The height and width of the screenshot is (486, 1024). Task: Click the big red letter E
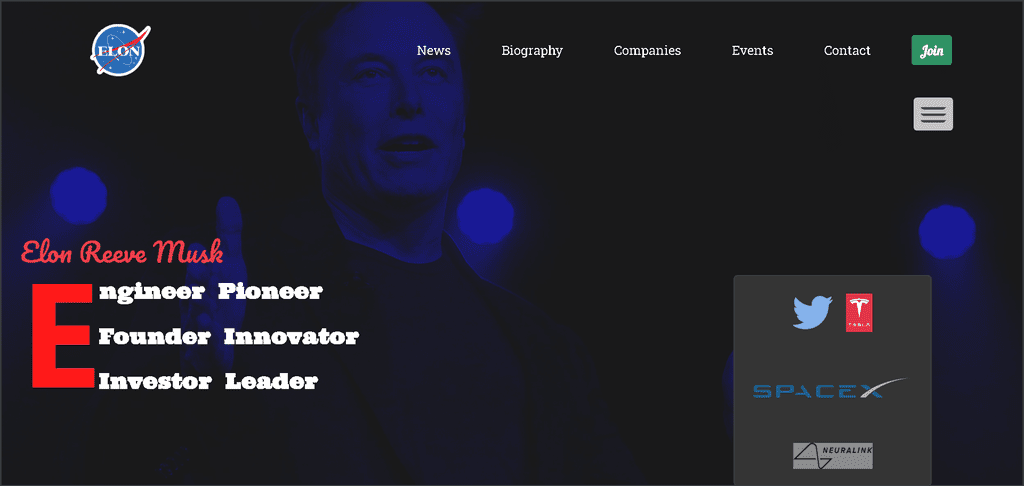pyautogui.click(x=63, y=336)
